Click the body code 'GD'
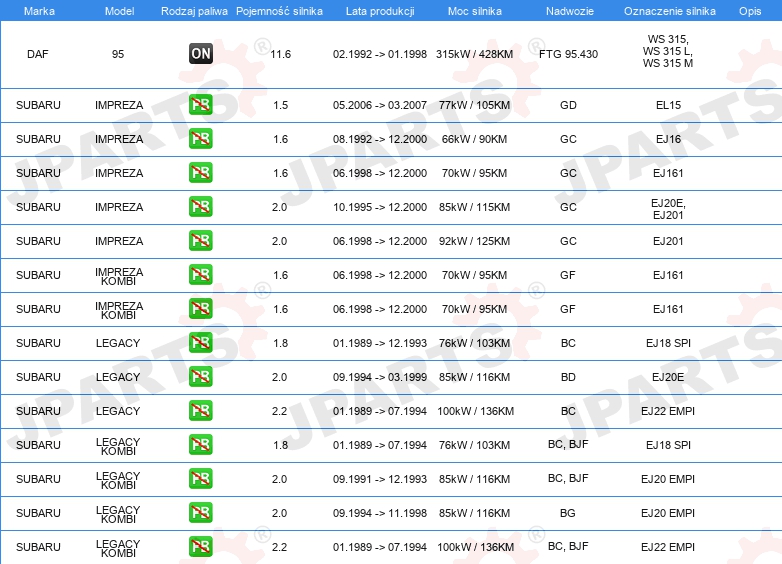This screenshot has height=564, width=782. coord(568,105)
